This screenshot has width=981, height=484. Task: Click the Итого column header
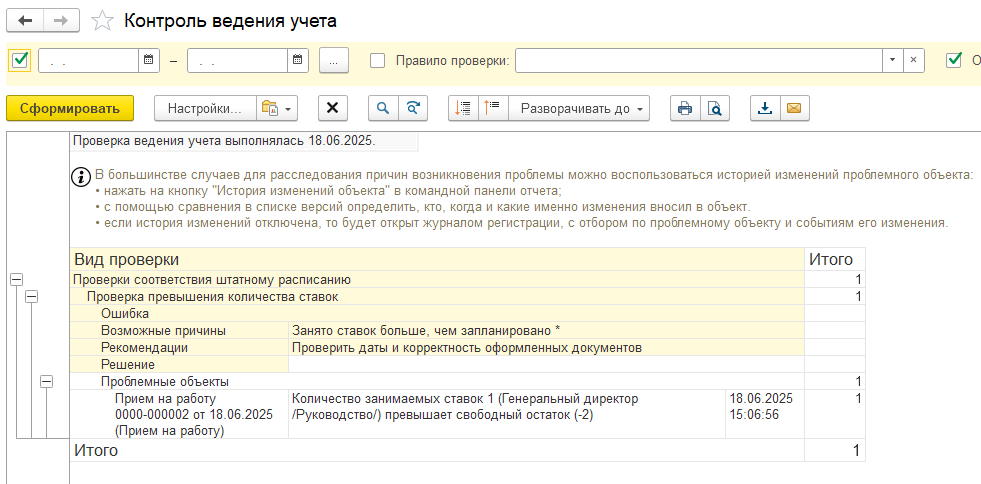click(x=835, y=259)
